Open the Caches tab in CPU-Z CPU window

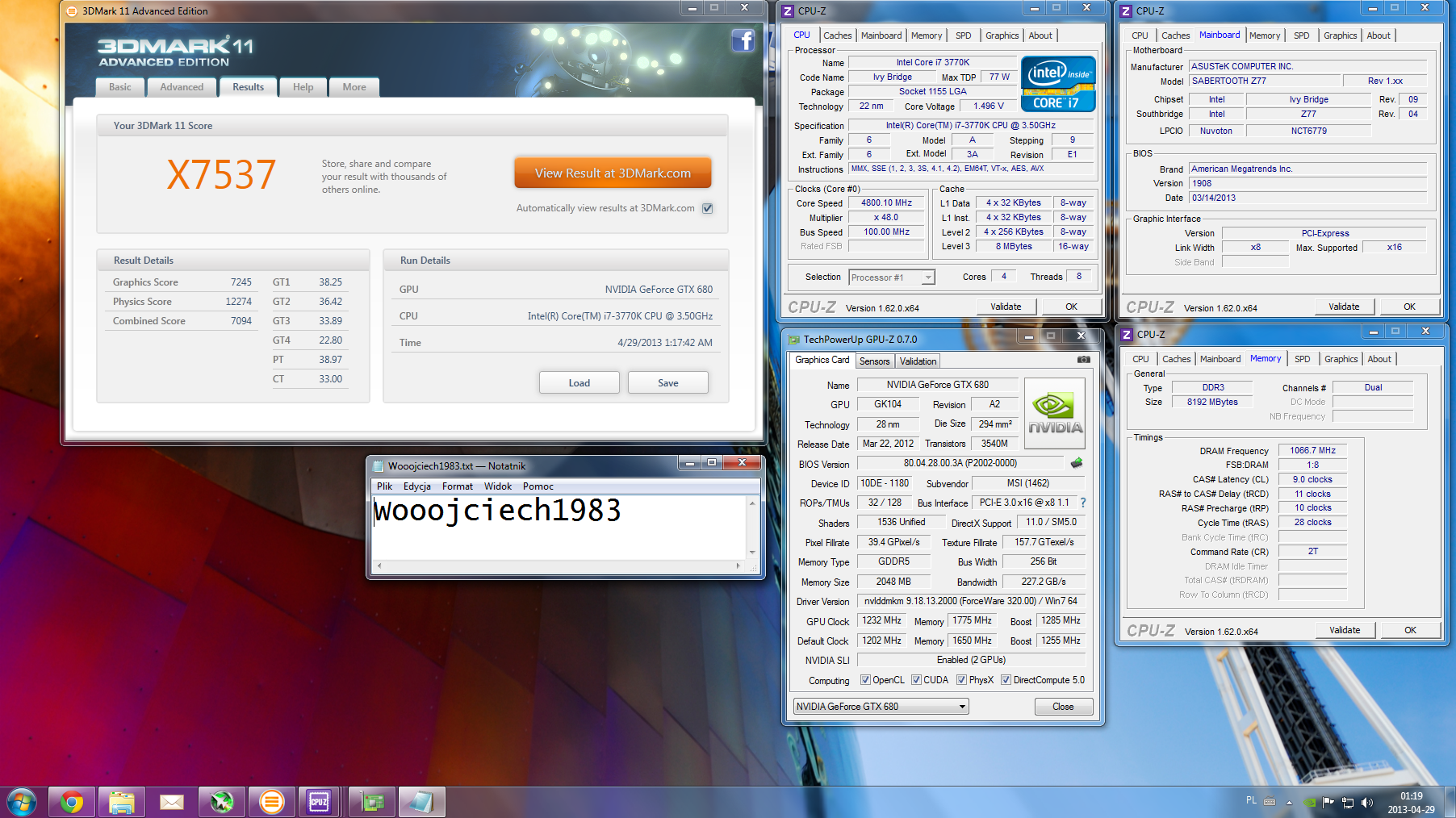[837, 35]
